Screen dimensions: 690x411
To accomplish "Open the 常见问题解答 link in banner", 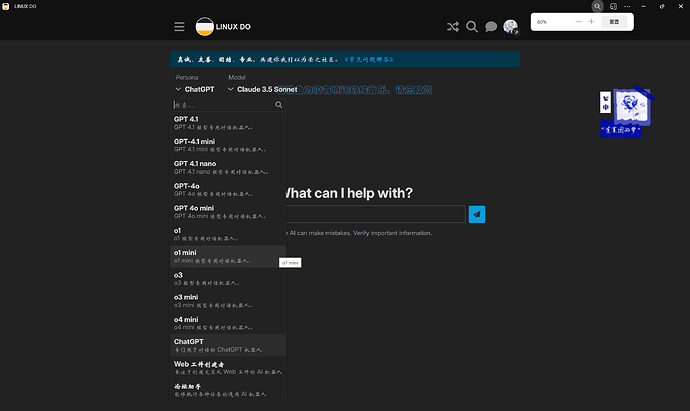I will click(369, 59).
